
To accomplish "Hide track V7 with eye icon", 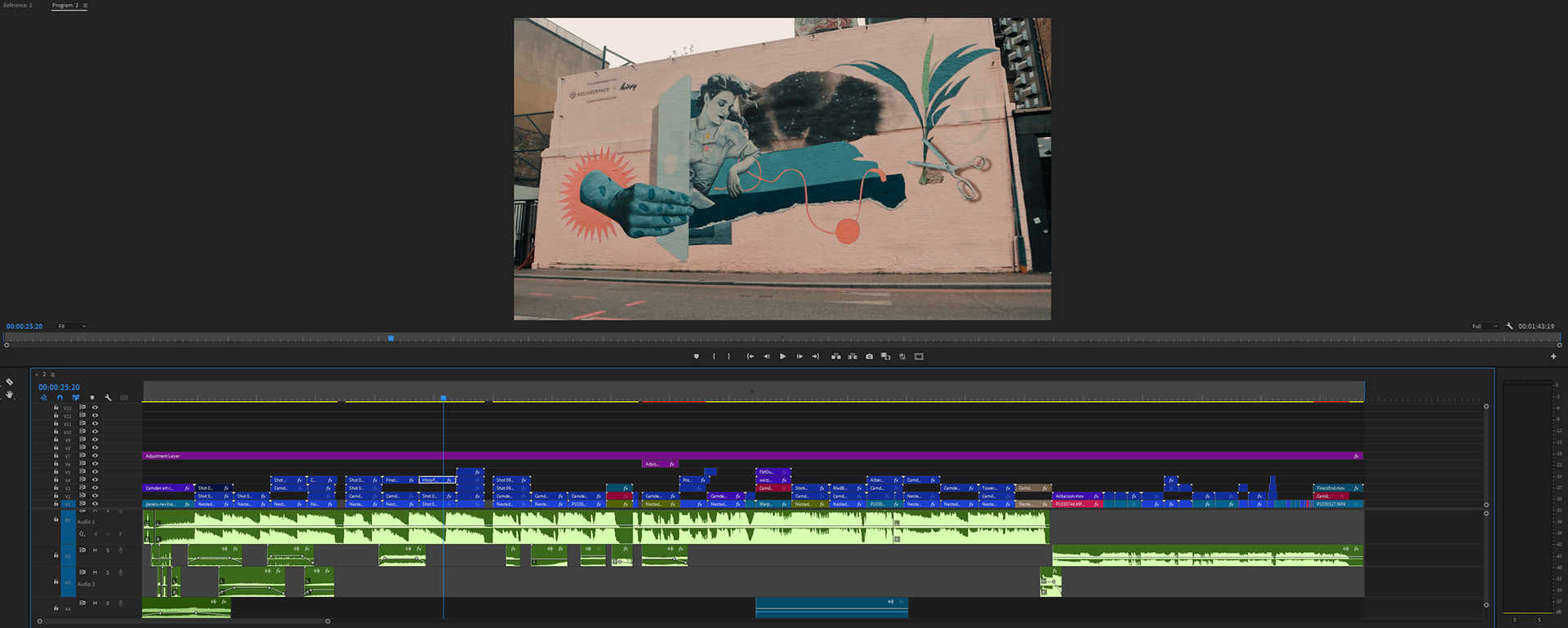I will [95, 456].
